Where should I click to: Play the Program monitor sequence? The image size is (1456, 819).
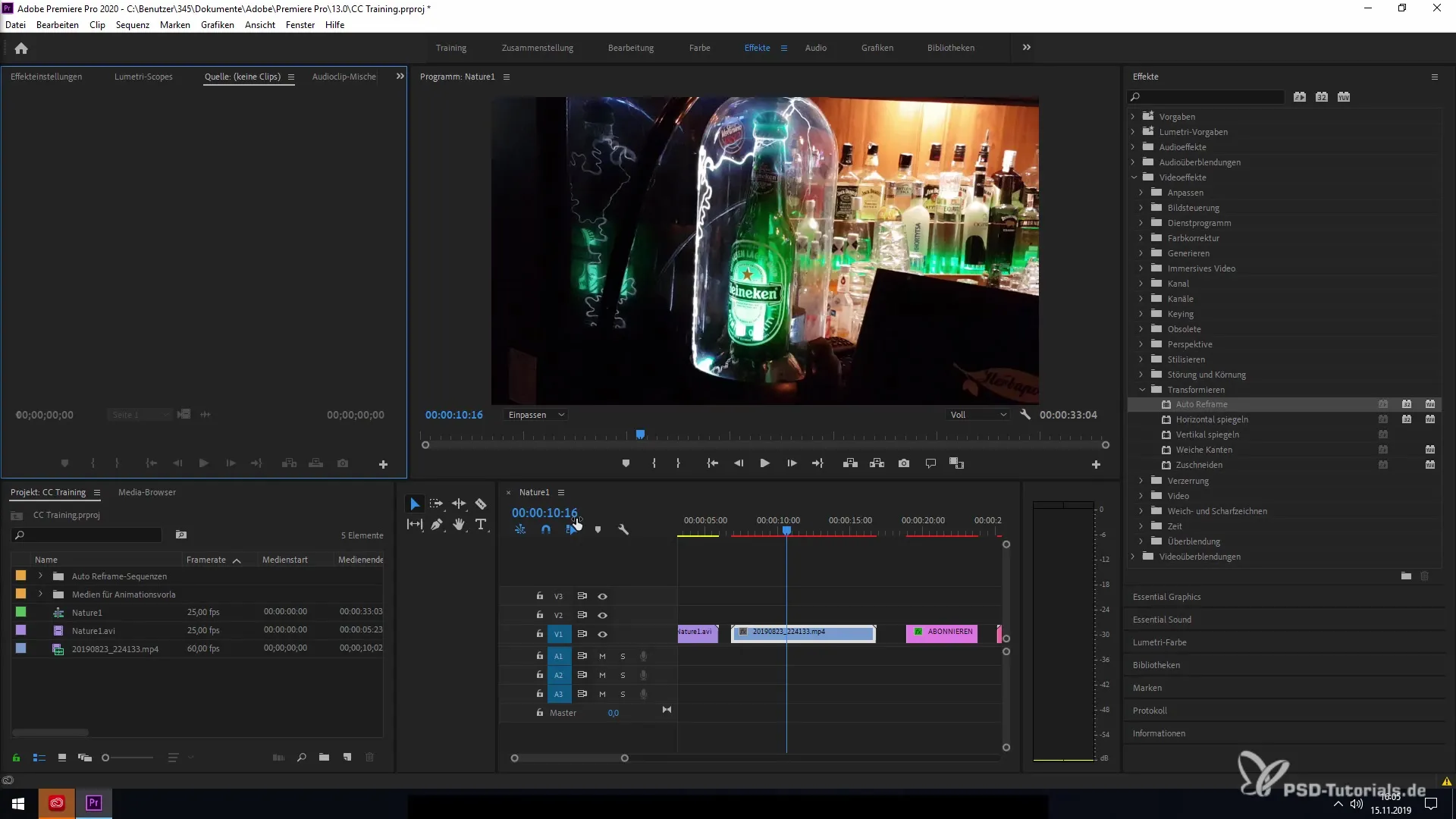tap(764, 463)
